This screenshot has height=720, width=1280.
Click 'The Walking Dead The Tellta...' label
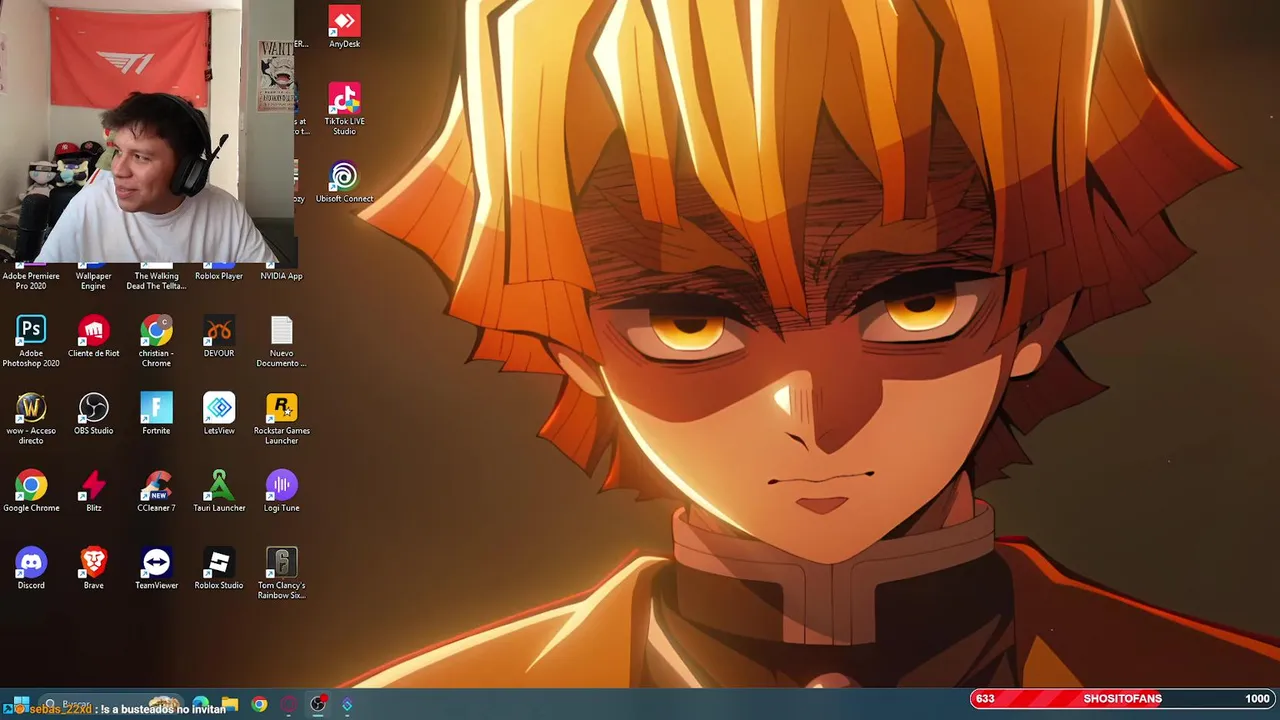tap(156, 281)
